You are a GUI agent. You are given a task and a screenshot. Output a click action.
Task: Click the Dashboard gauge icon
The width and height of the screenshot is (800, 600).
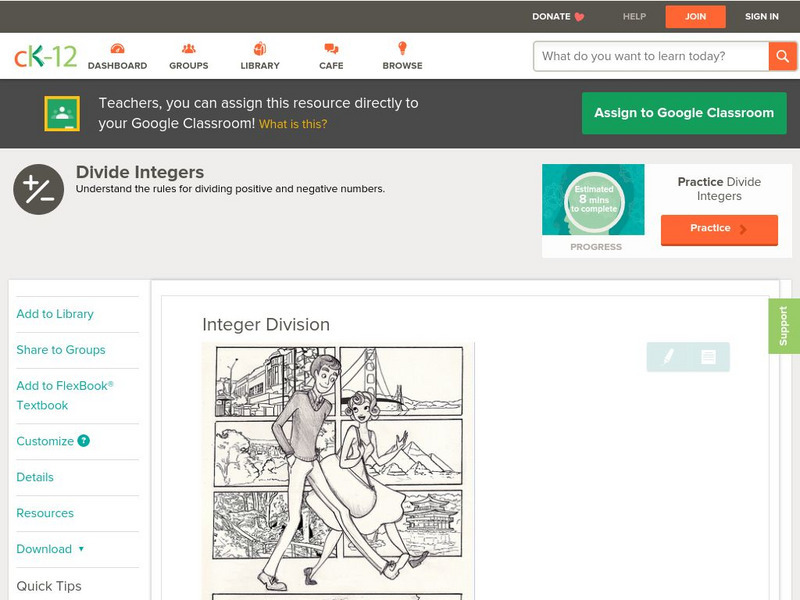tap(117, 48)
